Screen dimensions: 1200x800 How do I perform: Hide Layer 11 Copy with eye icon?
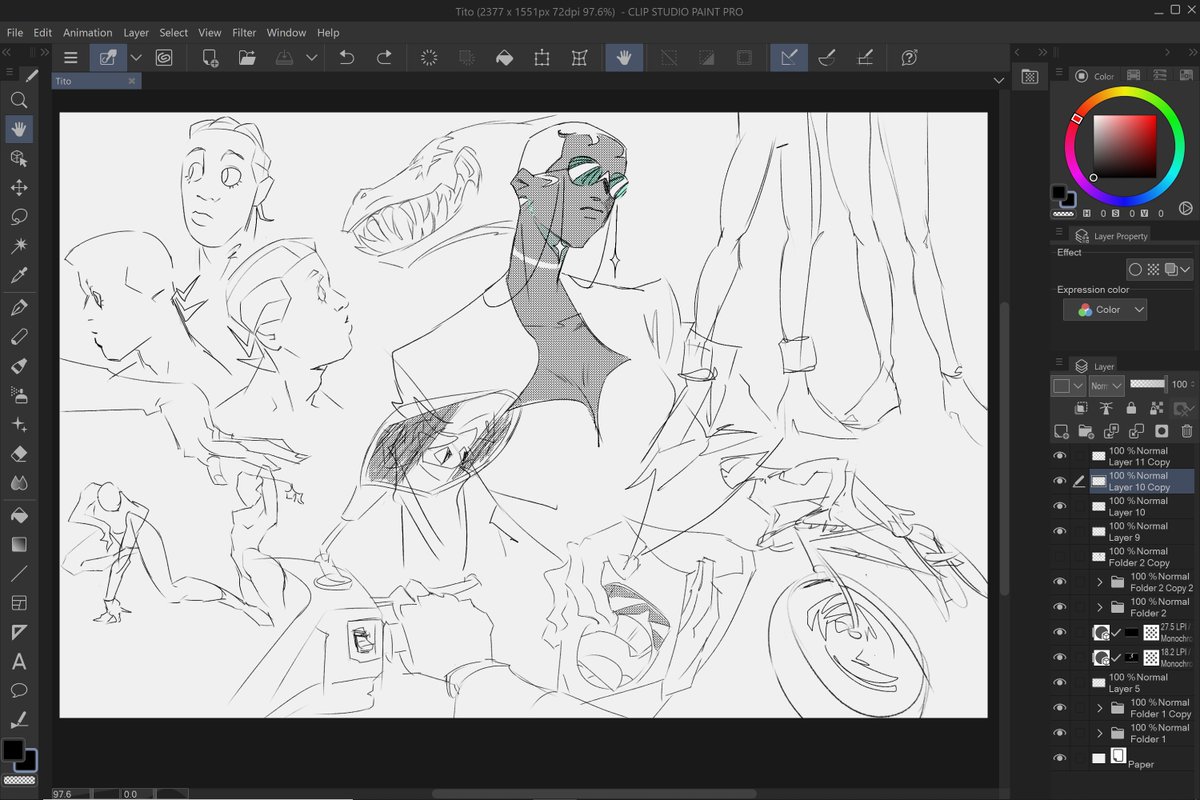[x=1060, y=456]
